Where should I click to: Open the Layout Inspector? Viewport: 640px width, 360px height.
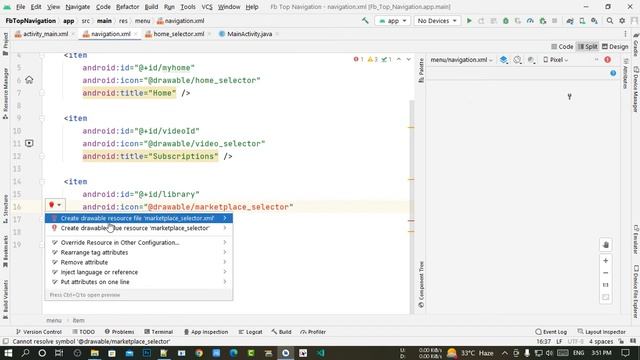[602, 332]
